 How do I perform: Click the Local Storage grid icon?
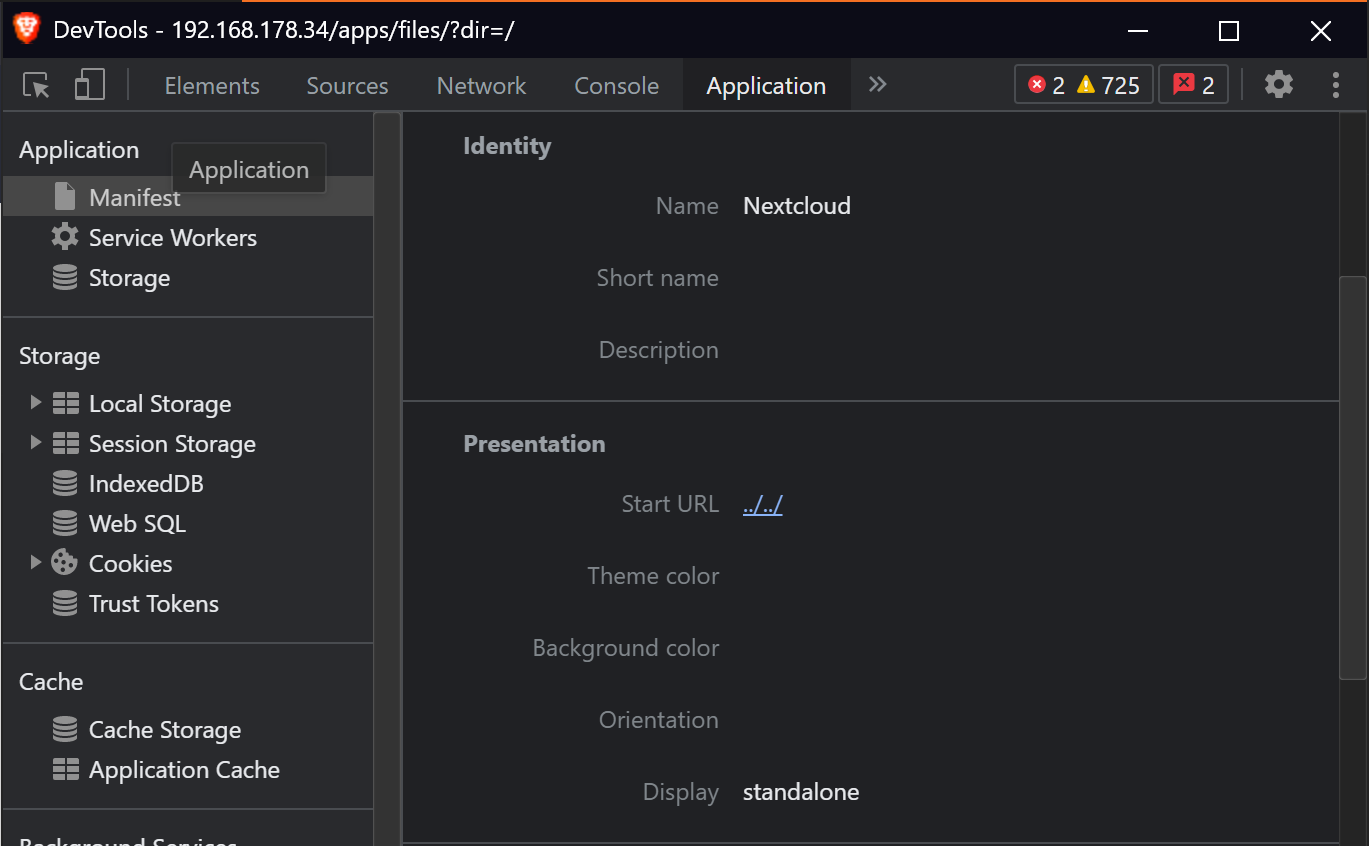click(65, 403)
